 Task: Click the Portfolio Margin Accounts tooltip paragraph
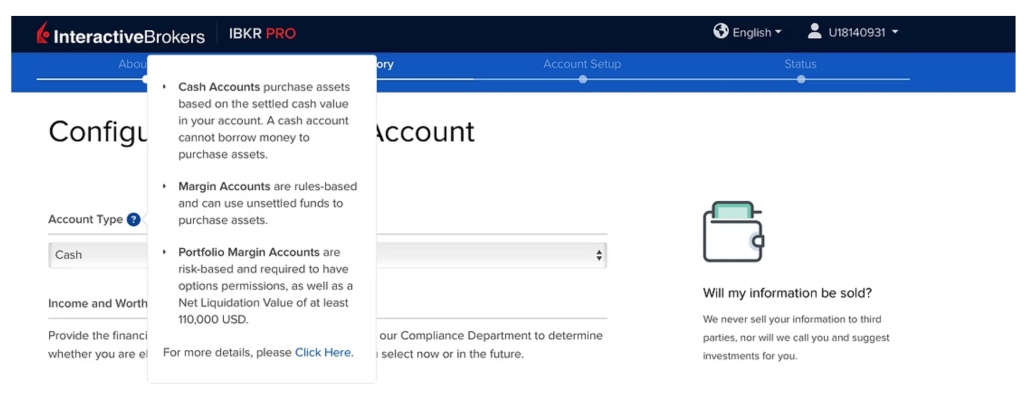click(x=266, y=286)
